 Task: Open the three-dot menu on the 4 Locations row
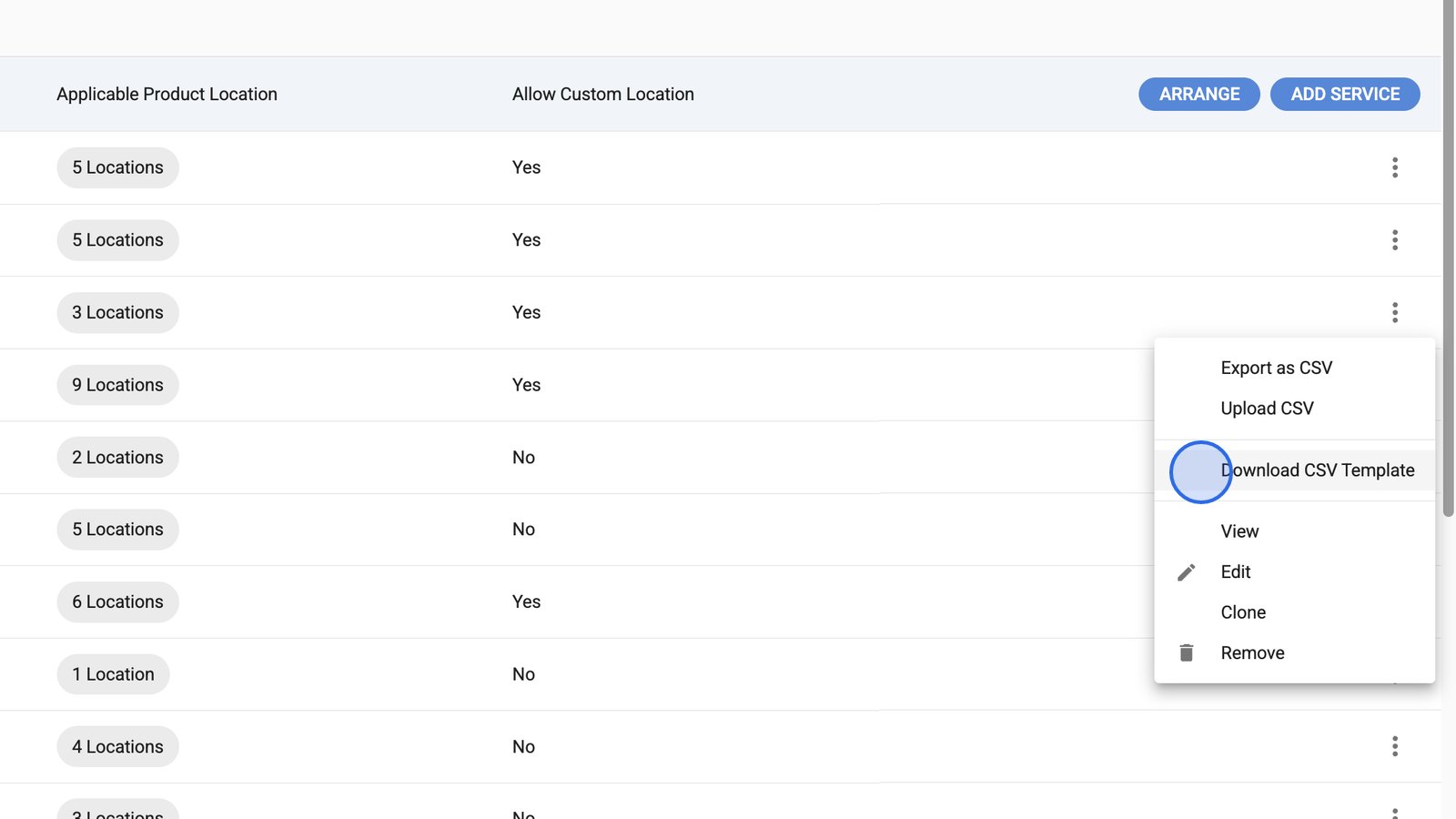pos(1394,747)
